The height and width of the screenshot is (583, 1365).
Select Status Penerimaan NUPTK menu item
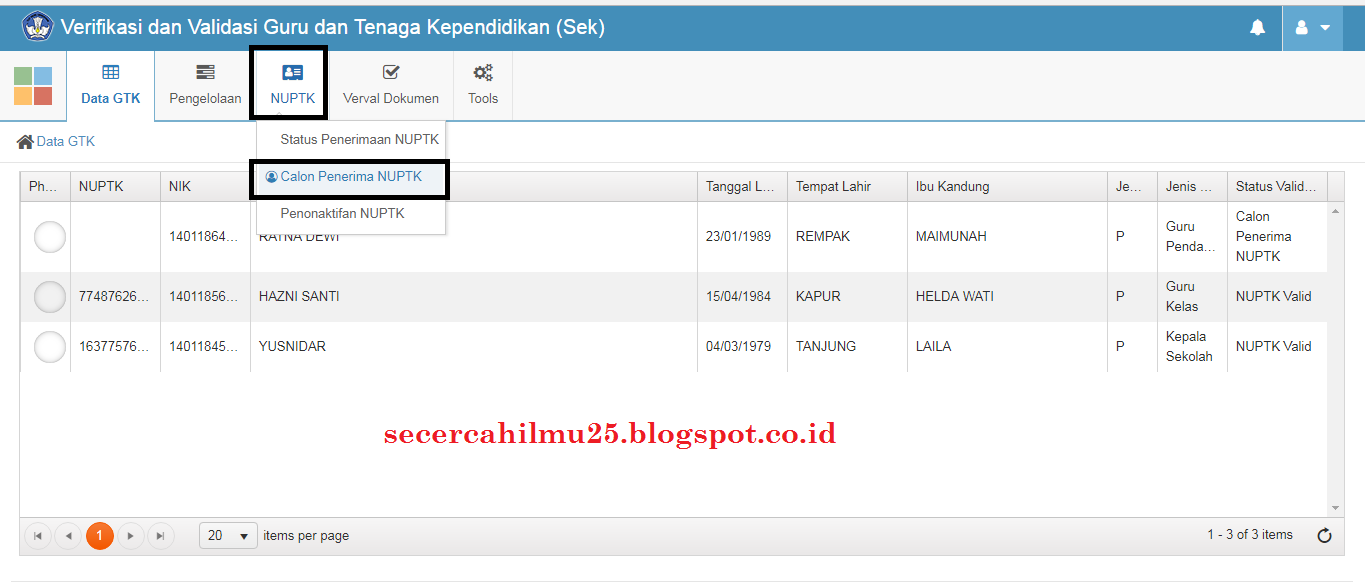(x=351, y=140)
